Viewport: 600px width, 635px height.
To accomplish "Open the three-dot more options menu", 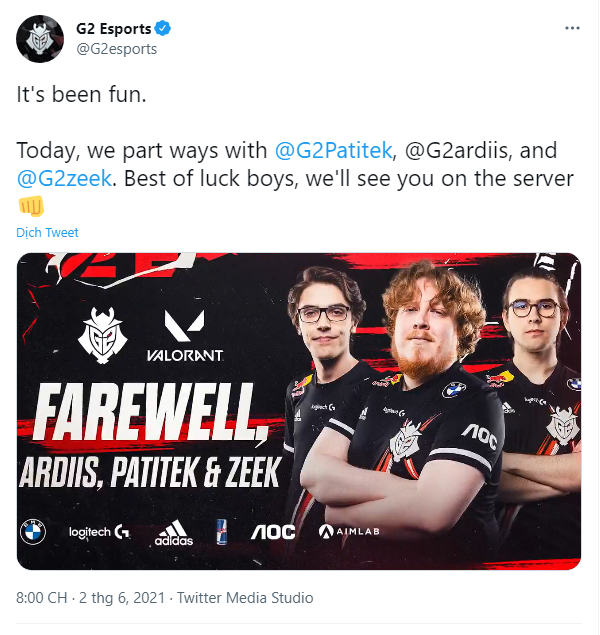I will coord(572,28).
